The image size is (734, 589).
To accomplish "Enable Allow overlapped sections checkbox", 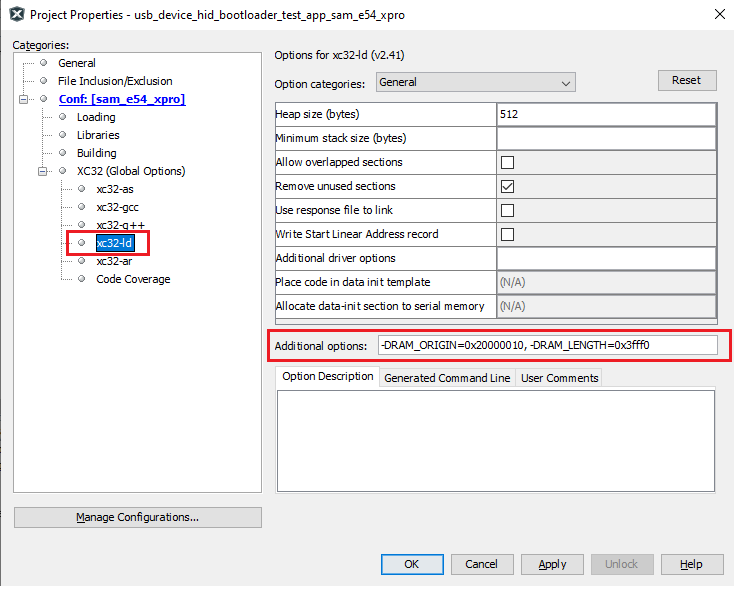I will pos(507,162).
